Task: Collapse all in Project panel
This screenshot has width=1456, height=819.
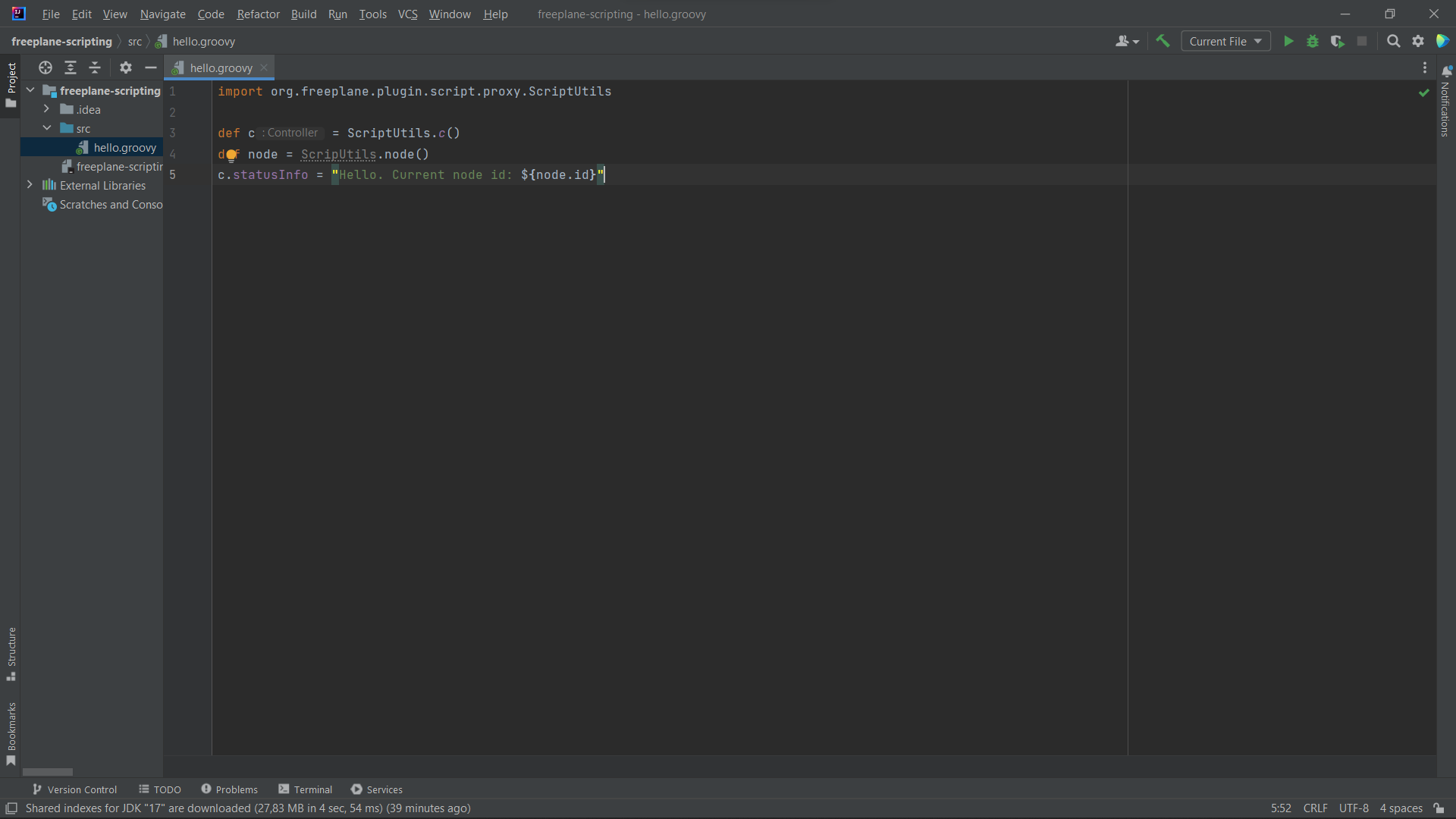Action: pos(95,67)
